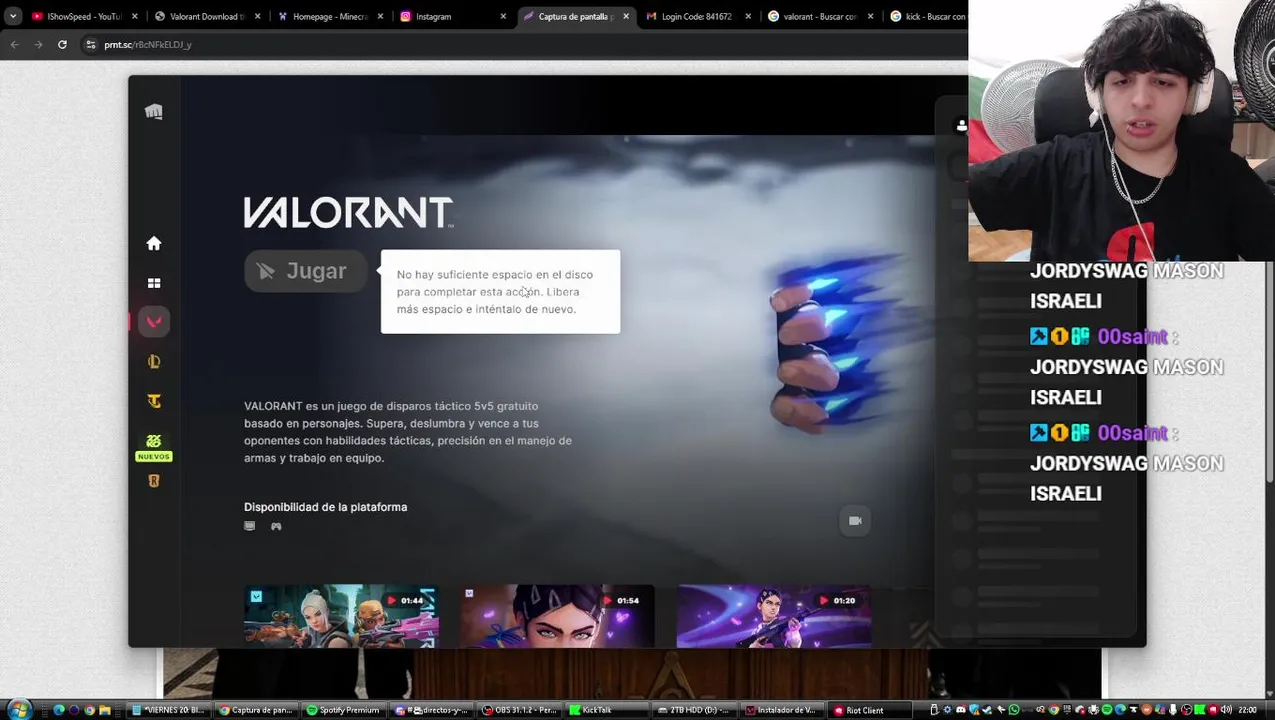
Task: Click the VALORANT logo title
Action: tap(348, 212)
